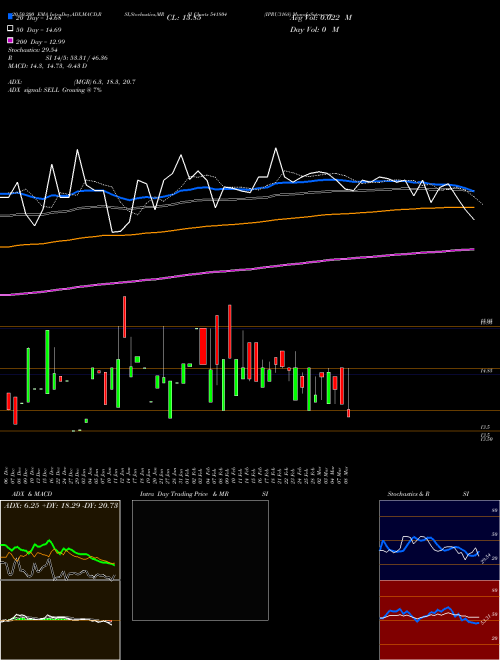This screenshot has height=660, width=500.
Task: Click the 'CL: 13.55' closing price label
Action: coord(184,18)
